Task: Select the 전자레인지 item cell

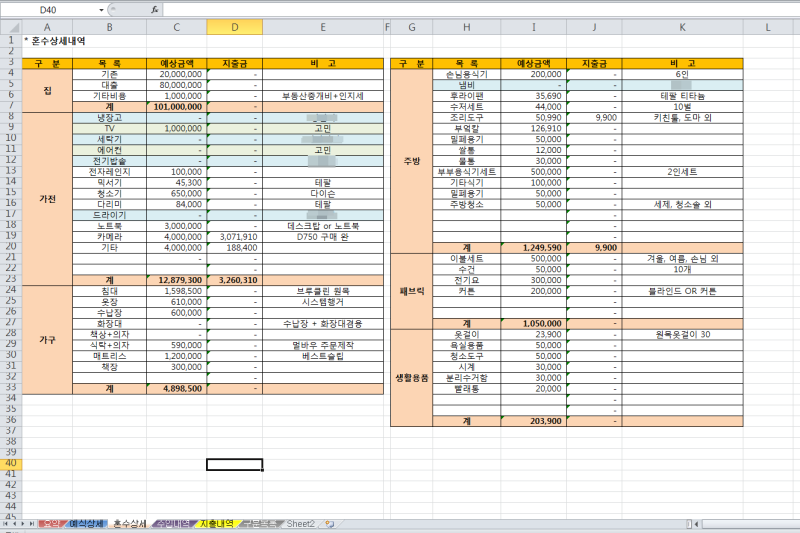Action: click(x=109, y=172)
